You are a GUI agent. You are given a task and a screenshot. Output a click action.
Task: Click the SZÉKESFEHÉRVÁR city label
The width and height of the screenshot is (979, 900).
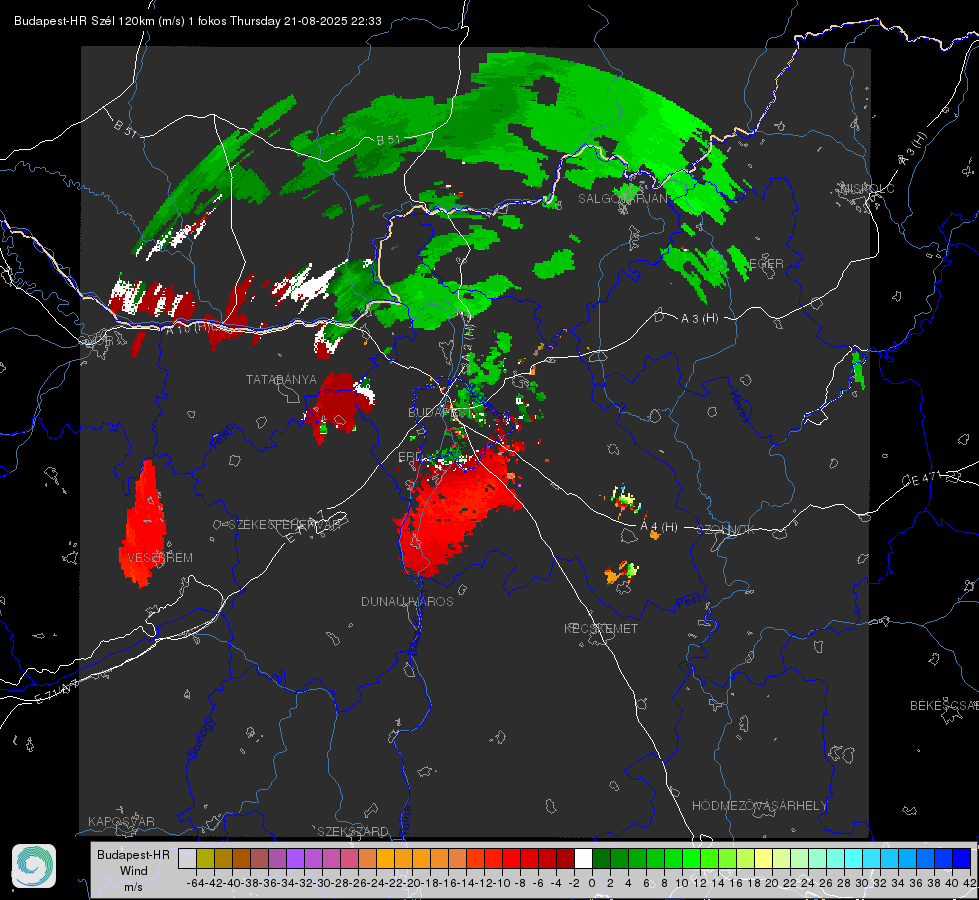point(284,525)
